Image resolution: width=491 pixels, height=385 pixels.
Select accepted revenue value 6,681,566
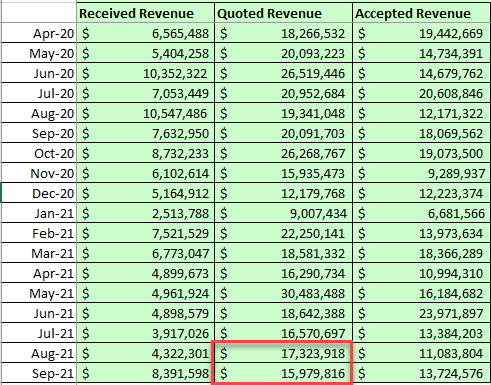pyautogui.click(x=422, y=213)
